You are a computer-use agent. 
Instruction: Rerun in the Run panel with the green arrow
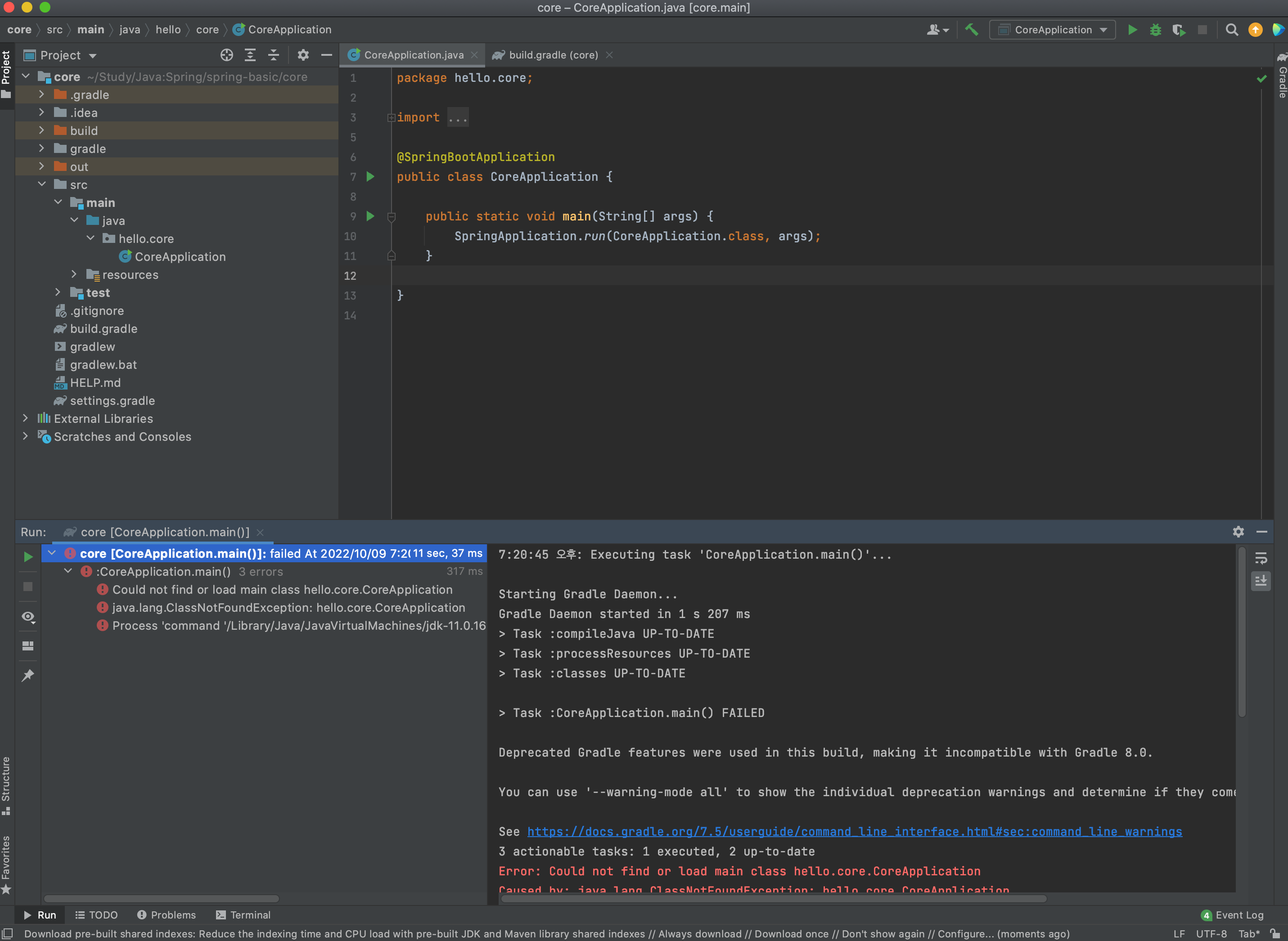28,556
